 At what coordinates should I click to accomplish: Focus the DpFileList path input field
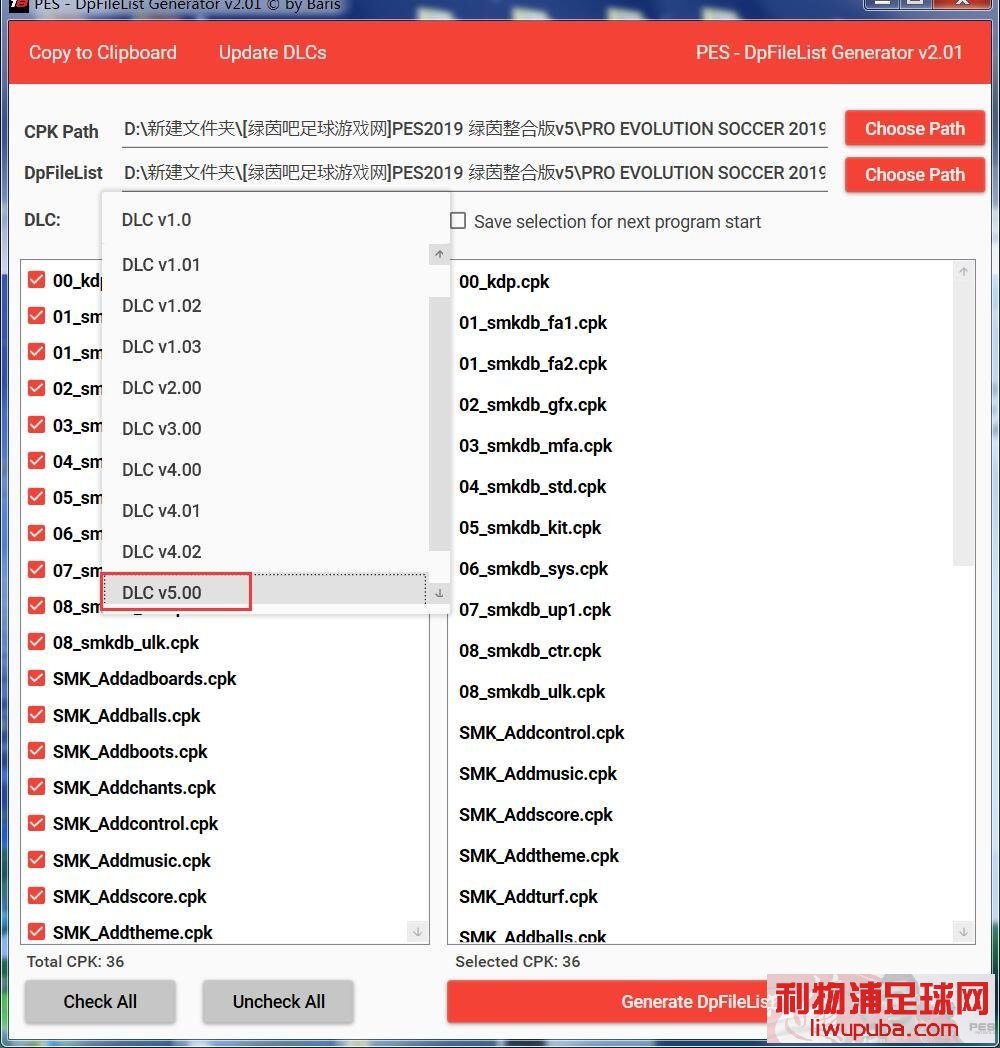[475, 173]
